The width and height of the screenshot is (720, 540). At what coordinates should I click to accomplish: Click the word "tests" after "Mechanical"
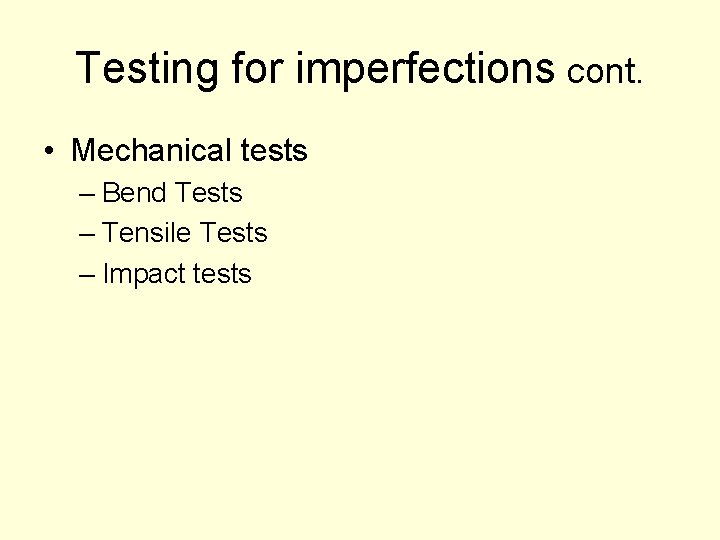(x=274, y=151)
